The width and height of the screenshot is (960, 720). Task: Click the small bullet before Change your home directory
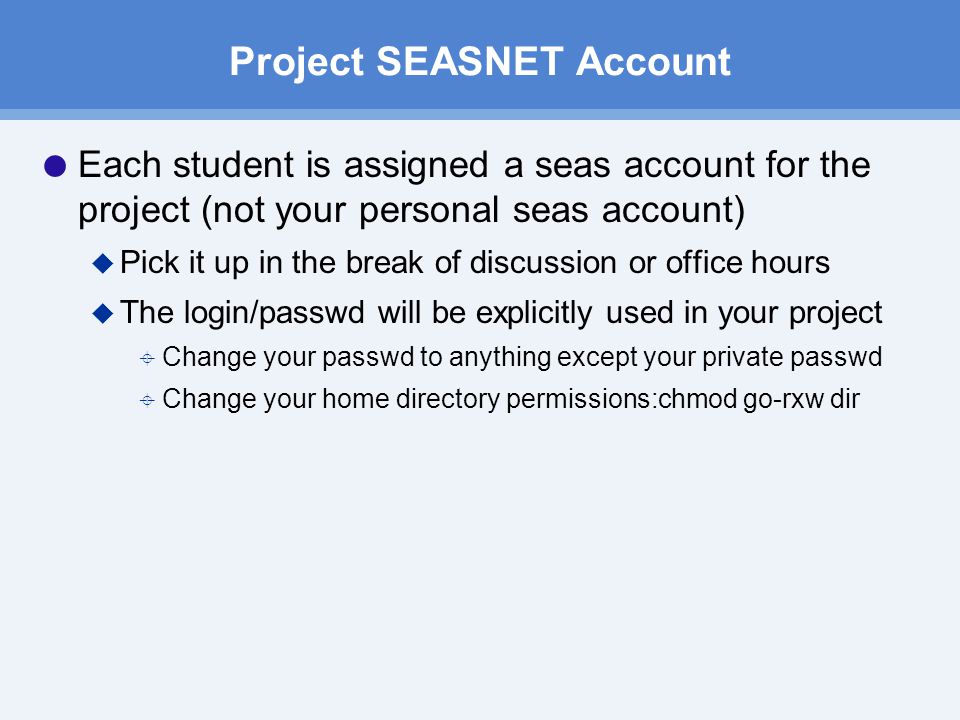(x=147, y=400)
